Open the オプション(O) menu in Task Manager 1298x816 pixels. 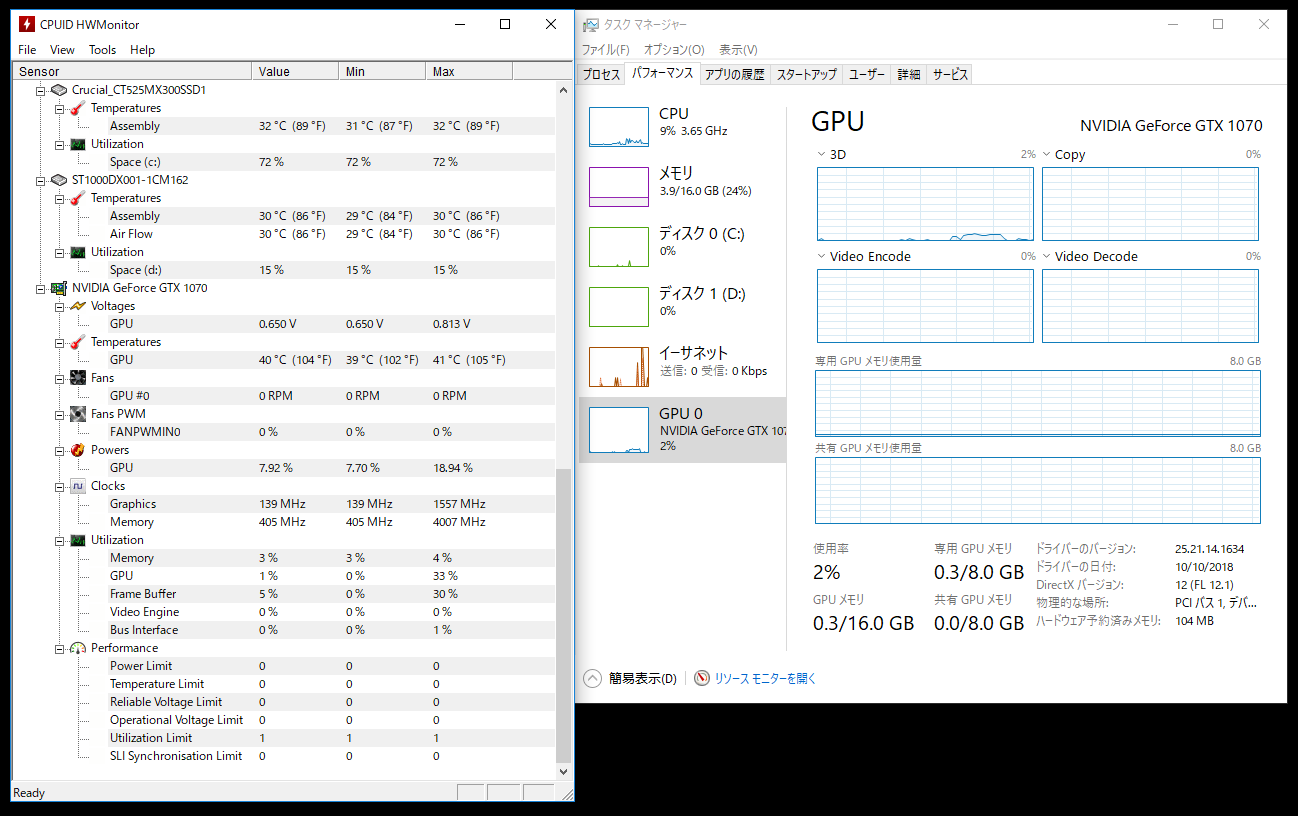tap(674, 50)
